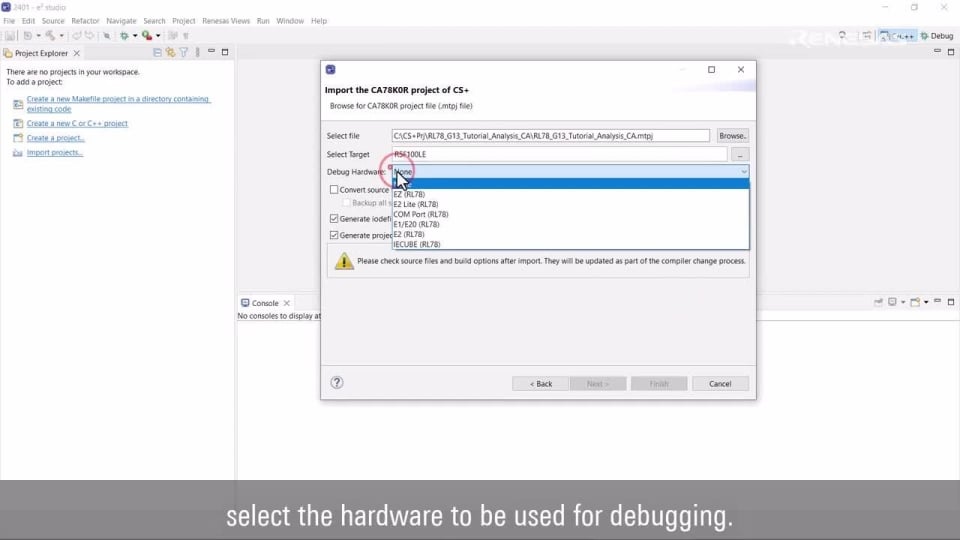
Task: Toggle the Convert source checkbox
Action: [x=334, y=190]
